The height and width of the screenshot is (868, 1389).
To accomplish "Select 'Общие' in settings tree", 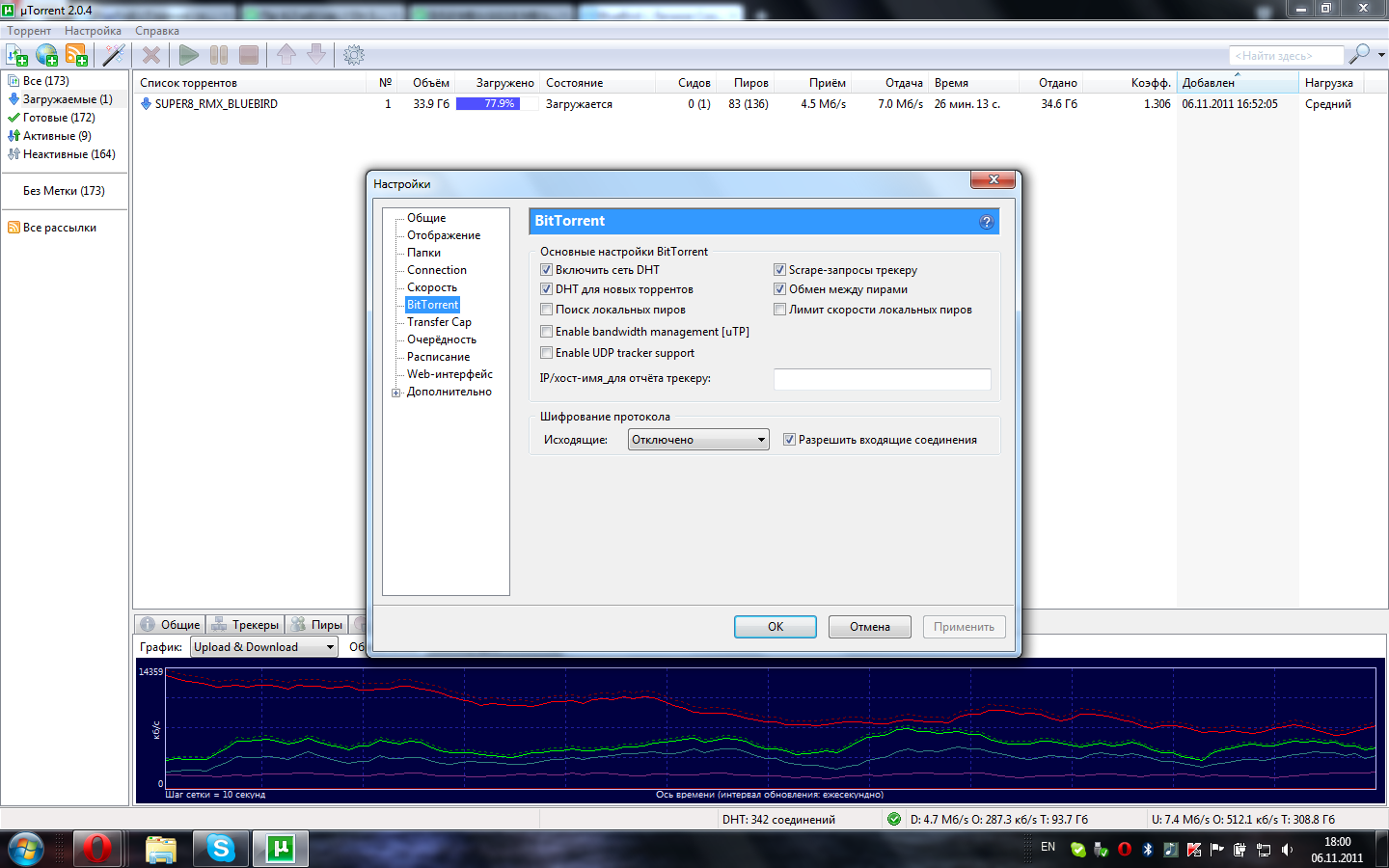I will [x=426, y=218].
